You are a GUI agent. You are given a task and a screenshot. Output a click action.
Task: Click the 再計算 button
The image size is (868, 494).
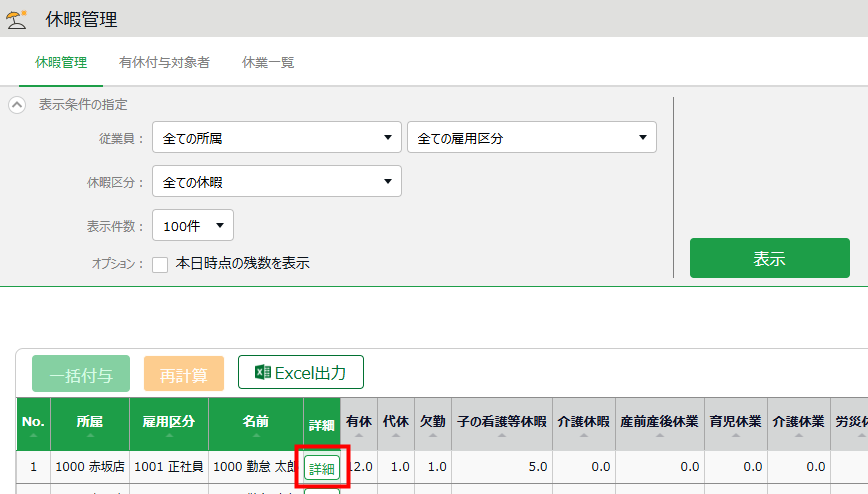point(185,373)
